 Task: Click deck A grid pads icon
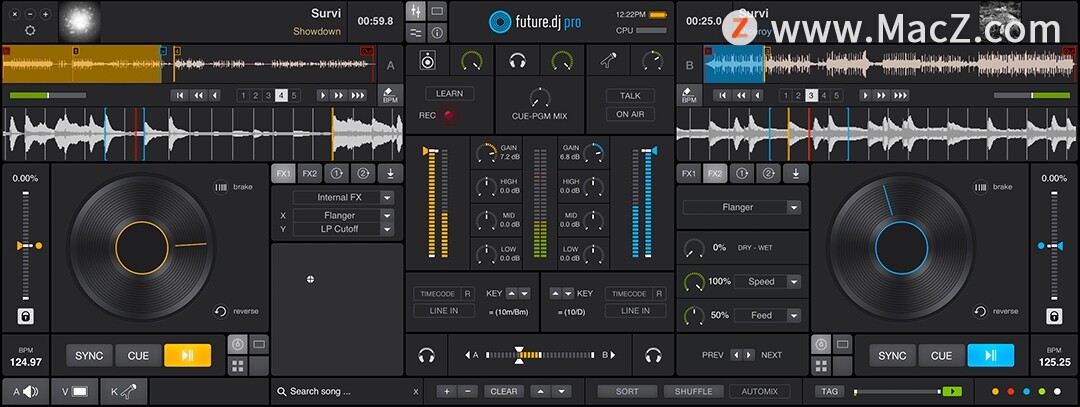pyautogui.click(x=238, y=366)
